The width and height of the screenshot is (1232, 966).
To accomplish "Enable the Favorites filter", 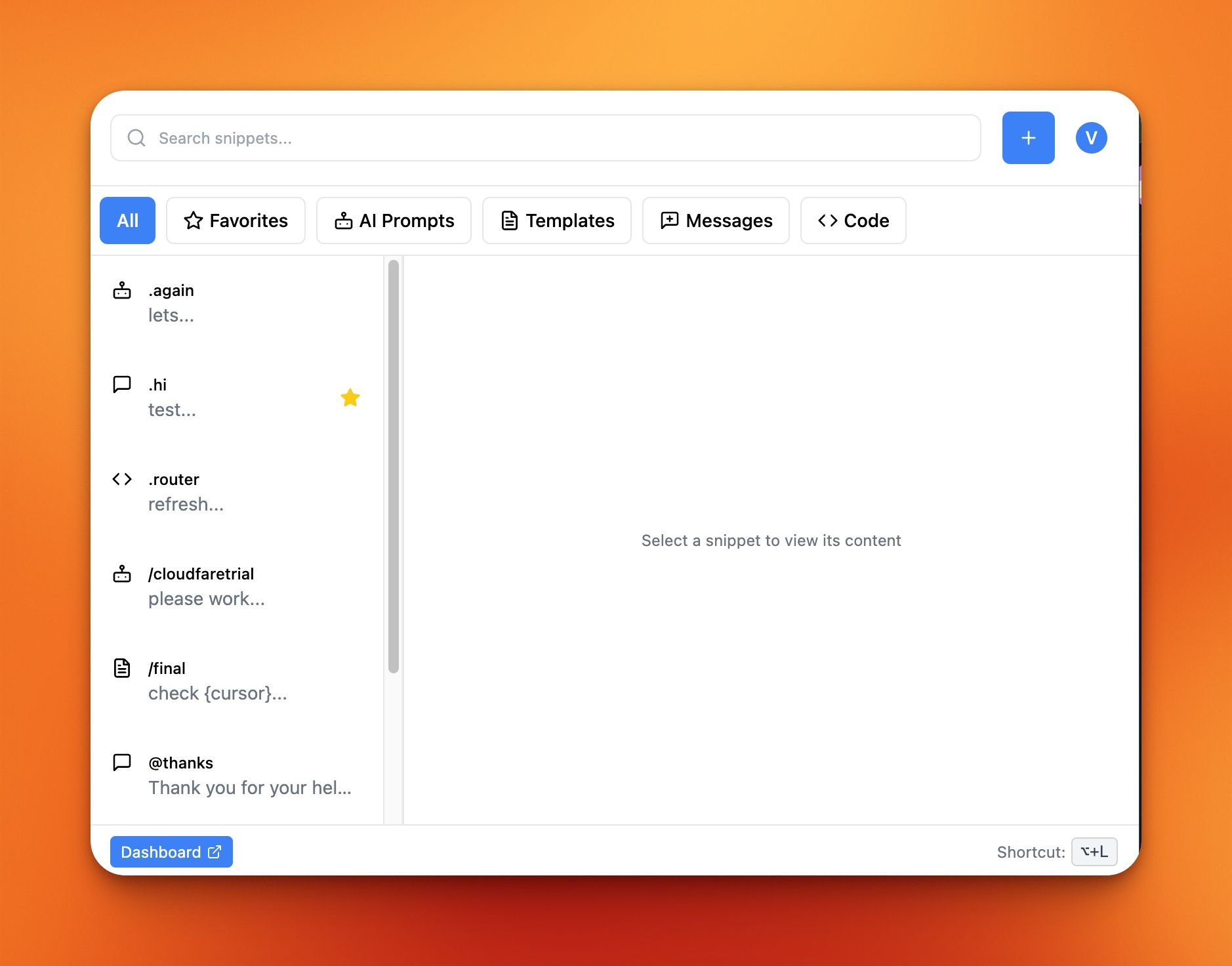I will (x=236, y=220).
